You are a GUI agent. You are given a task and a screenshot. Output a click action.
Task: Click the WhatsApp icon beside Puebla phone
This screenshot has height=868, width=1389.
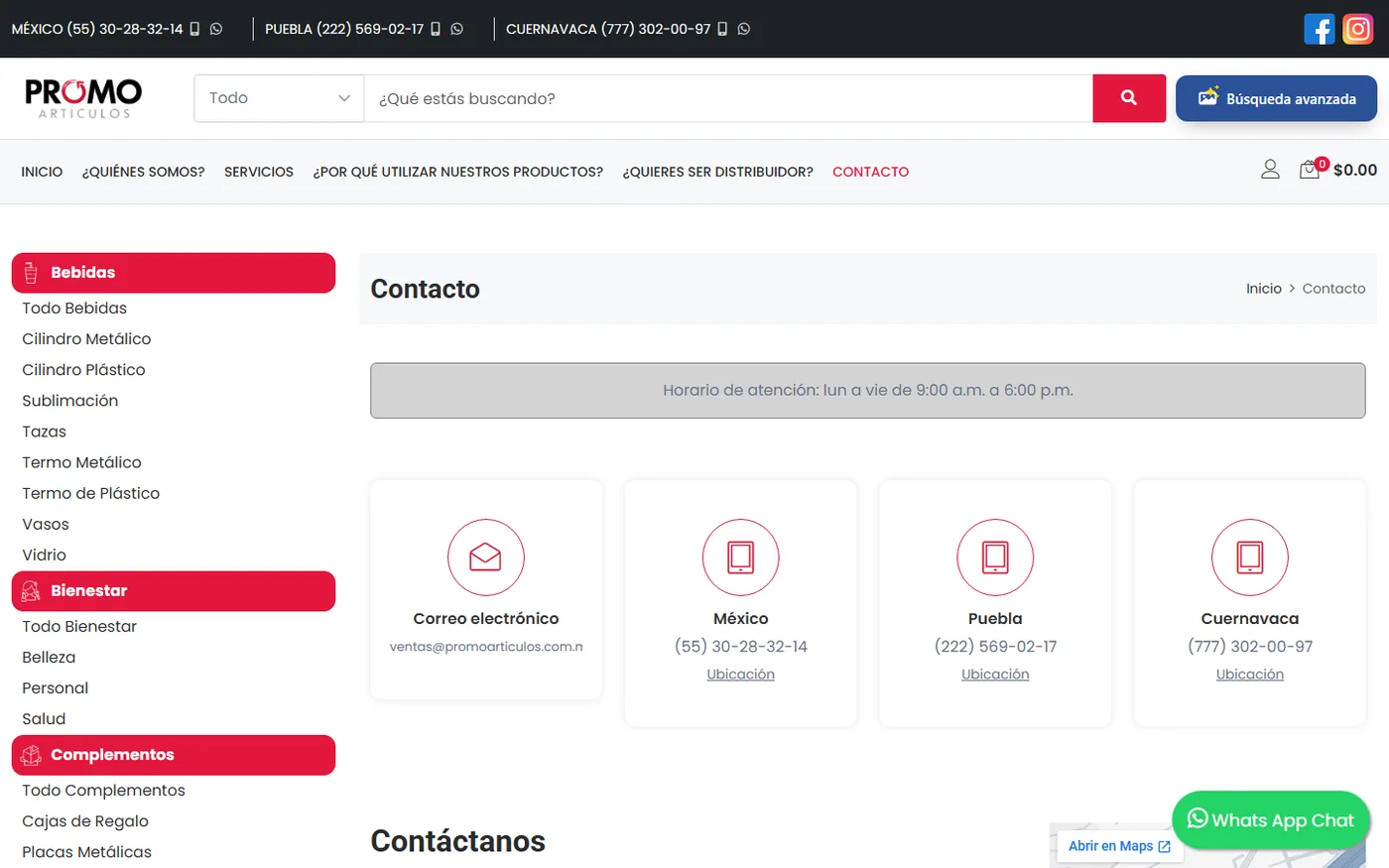(x=456, y=29)
